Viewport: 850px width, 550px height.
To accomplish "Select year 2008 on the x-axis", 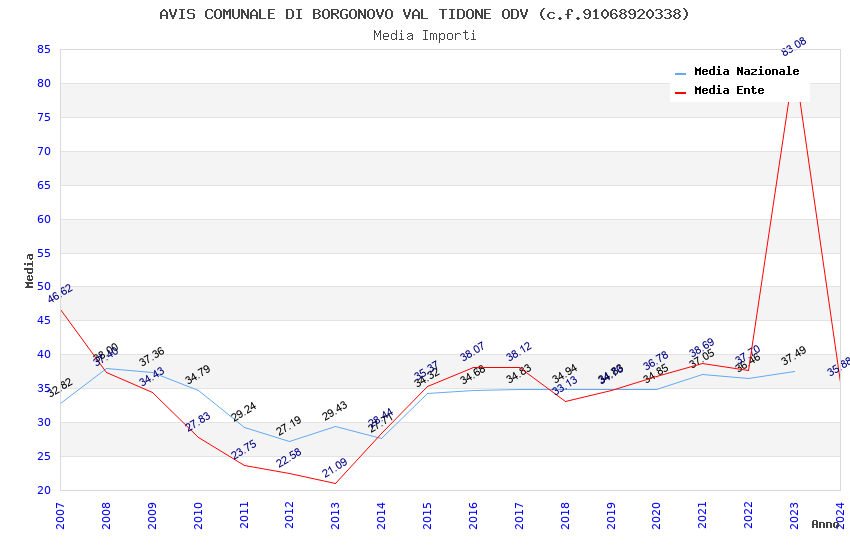I will (x=106, y=515).
